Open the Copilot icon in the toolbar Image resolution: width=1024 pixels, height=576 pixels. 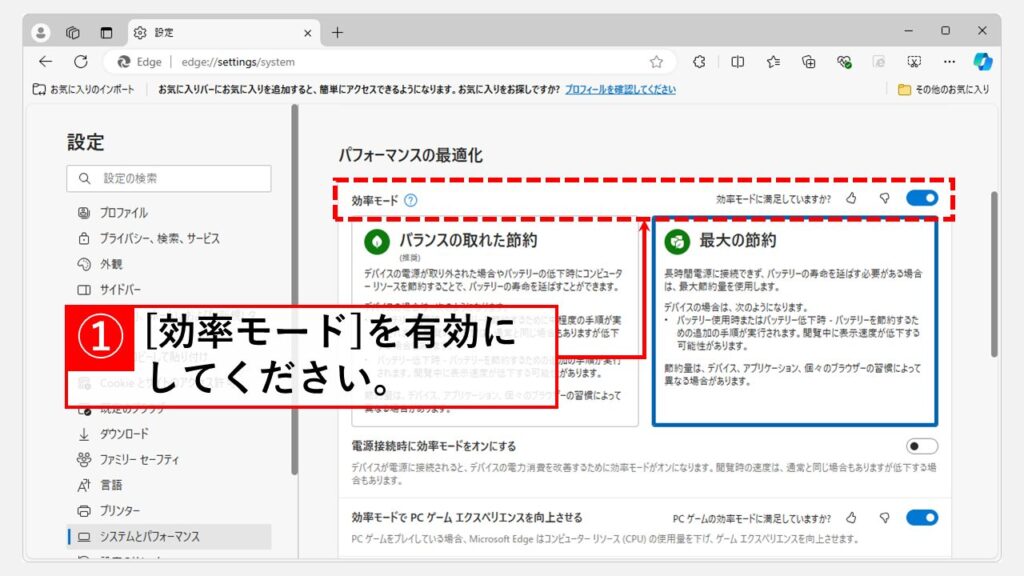click(x=982, y=61)
